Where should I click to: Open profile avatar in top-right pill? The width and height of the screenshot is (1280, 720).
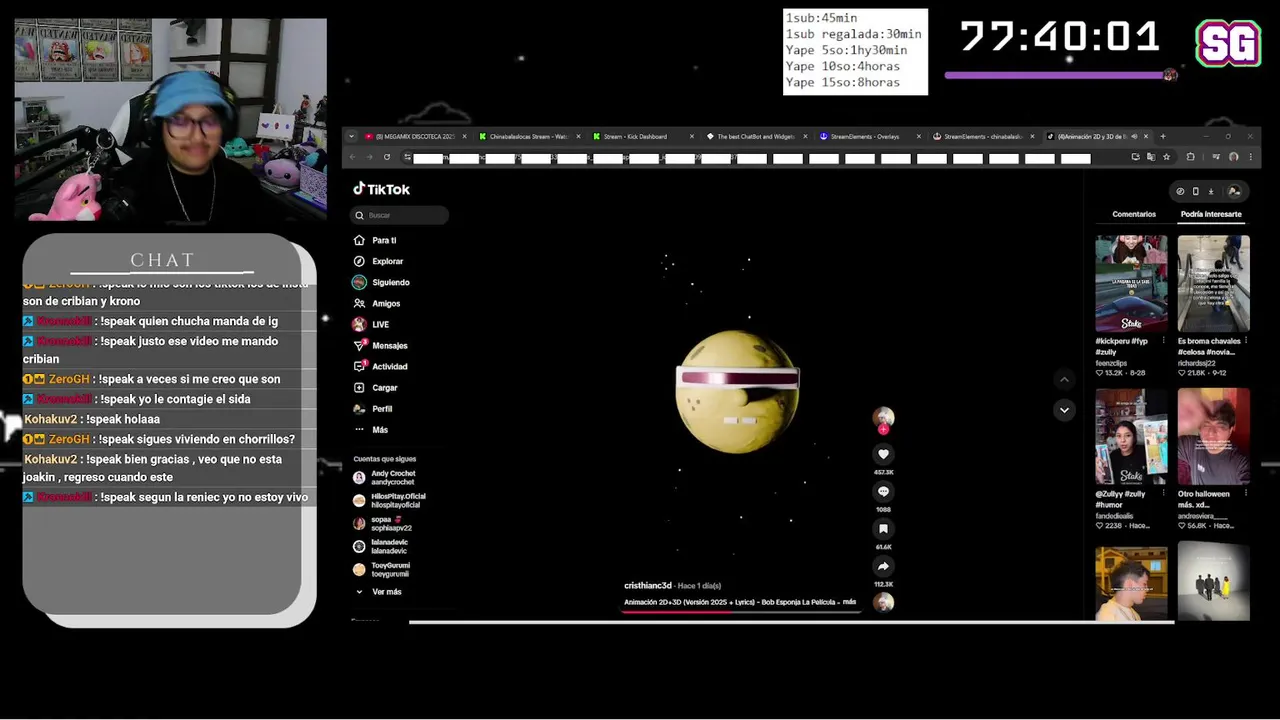(1234, 191)
